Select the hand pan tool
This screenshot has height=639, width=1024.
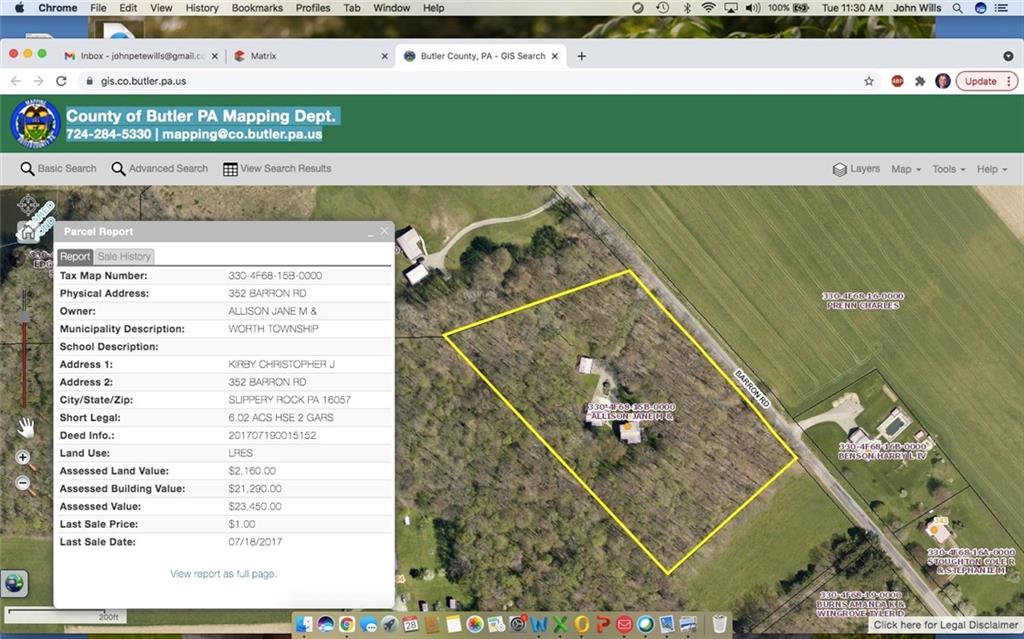coord(25,427)
